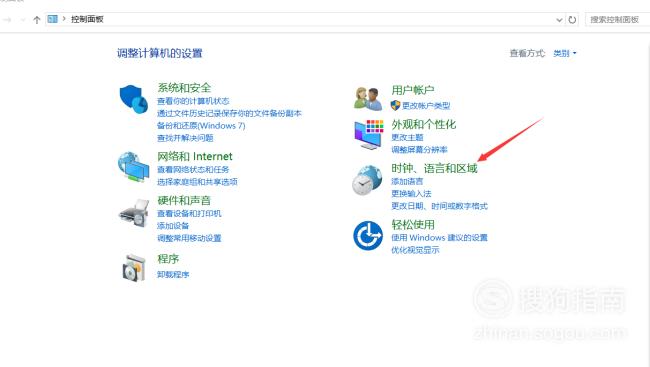Image resolution: width=650 pixels, height=367 pixels.
Task: Click the Control Panel icon in address bar
Action: [52, 19]
